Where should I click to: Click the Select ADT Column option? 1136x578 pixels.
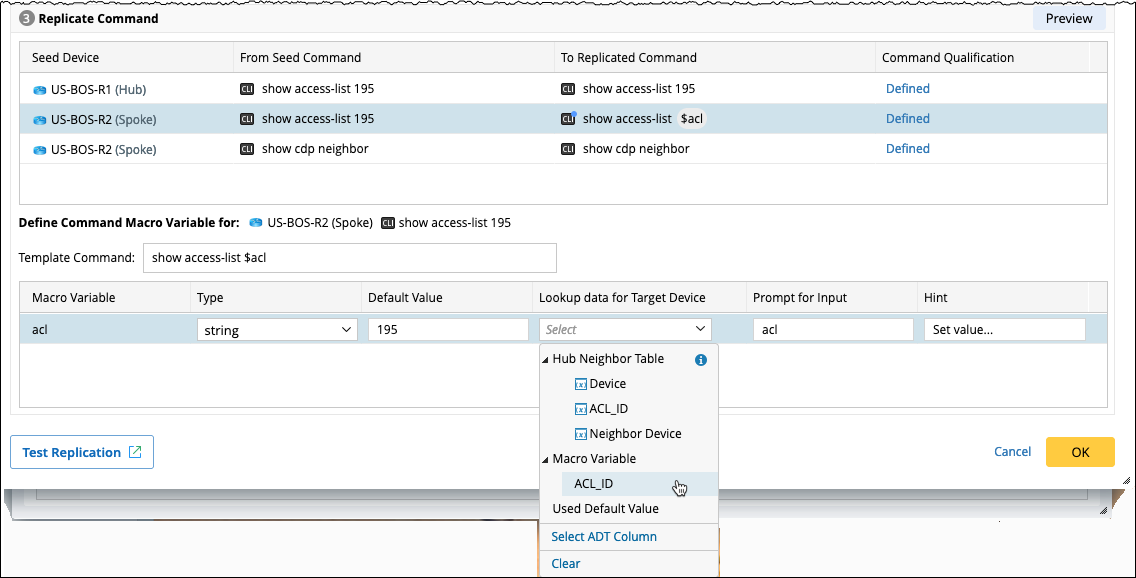click(604, 537)
